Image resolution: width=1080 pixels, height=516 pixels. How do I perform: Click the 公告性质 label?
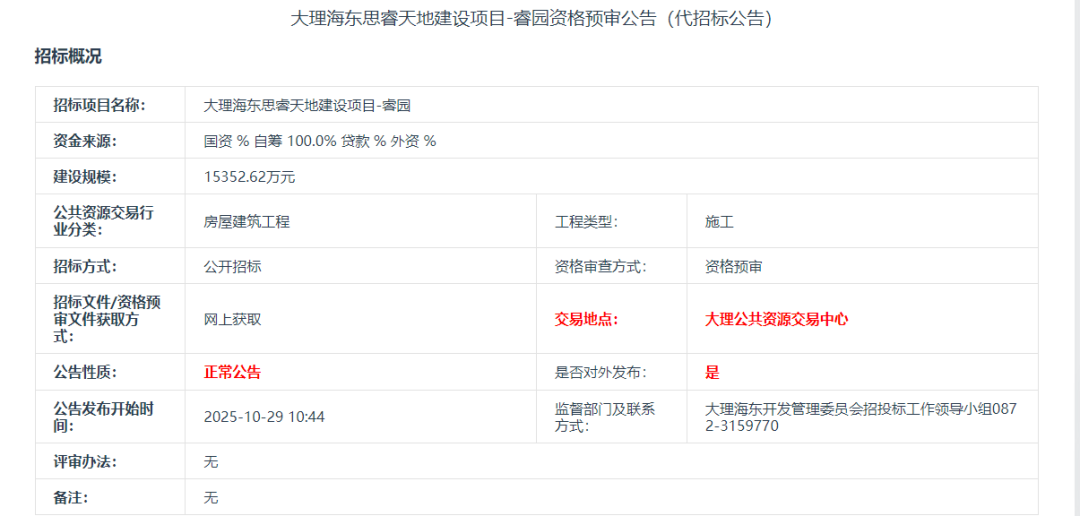85,373
